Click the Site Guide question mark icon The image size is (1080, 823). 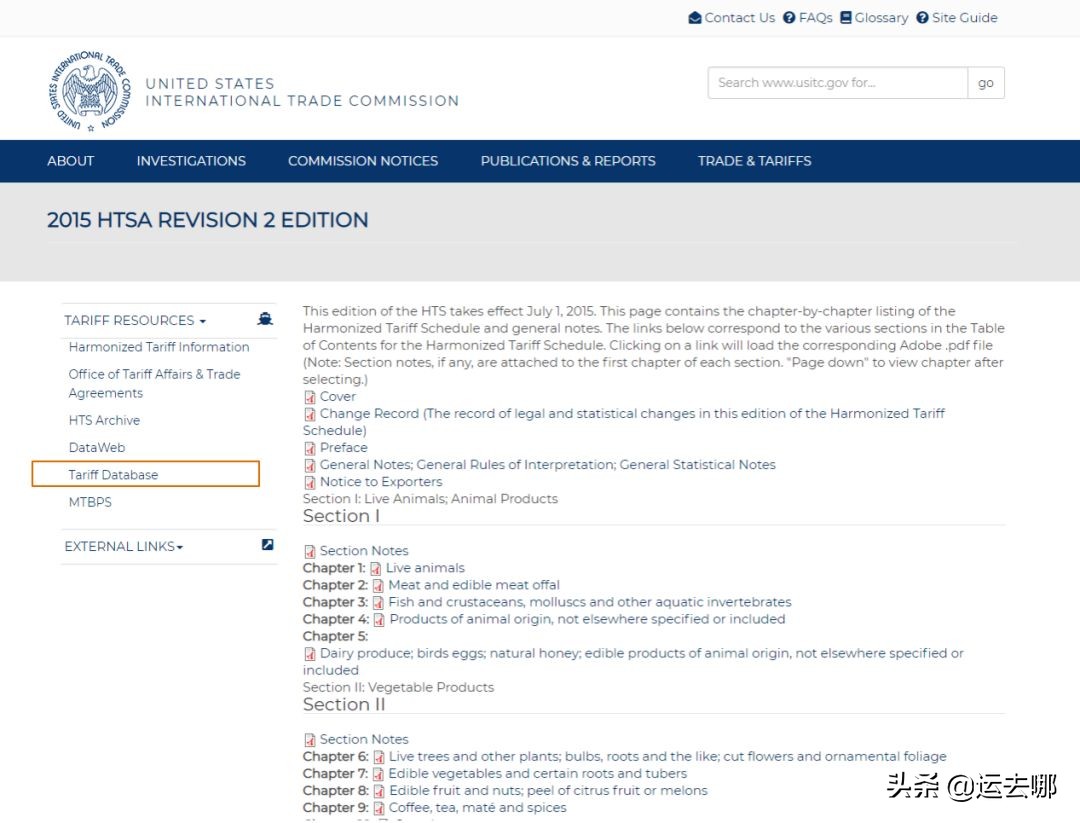click(922, 18)
